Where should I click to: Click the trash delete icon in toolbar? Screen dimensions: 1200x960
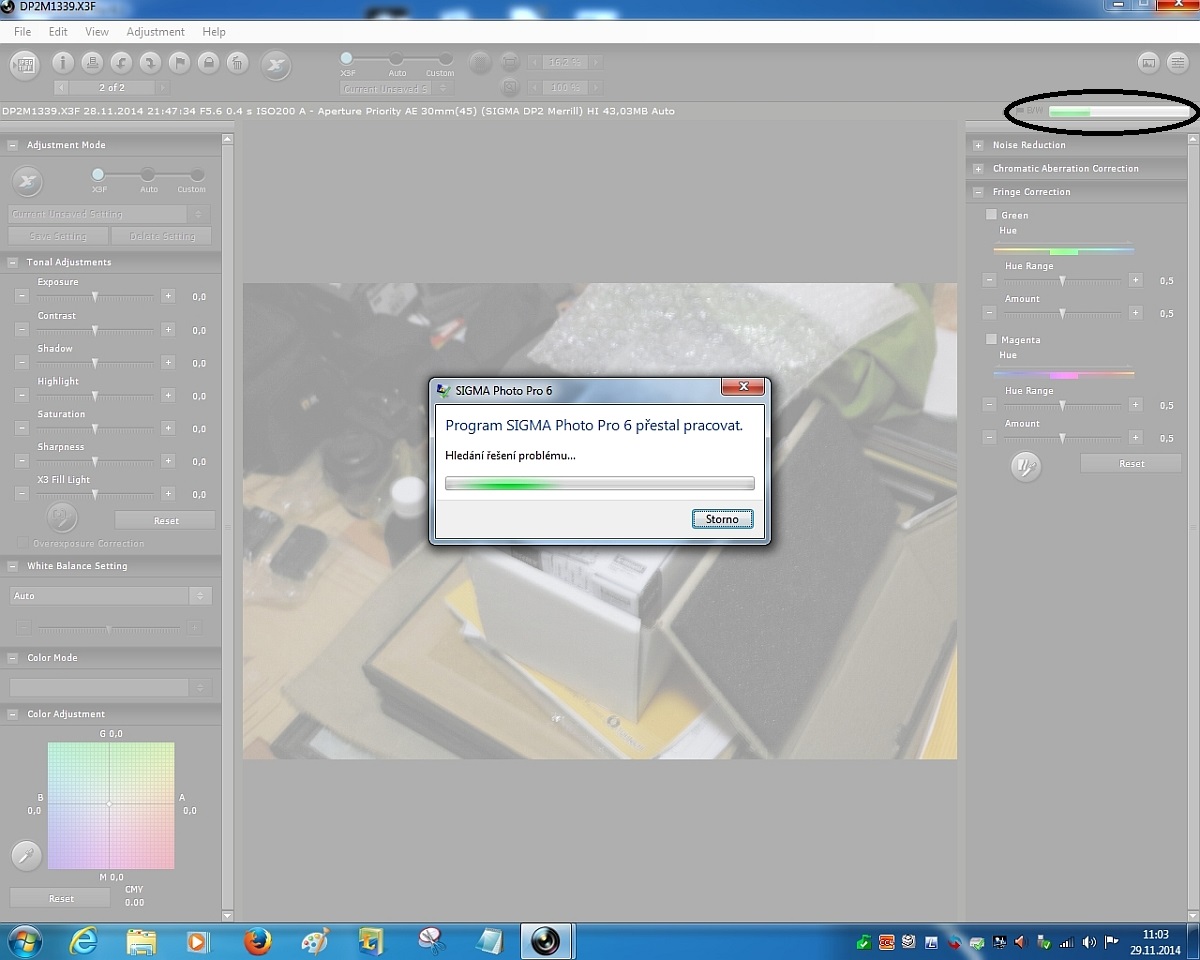(237, 63)
